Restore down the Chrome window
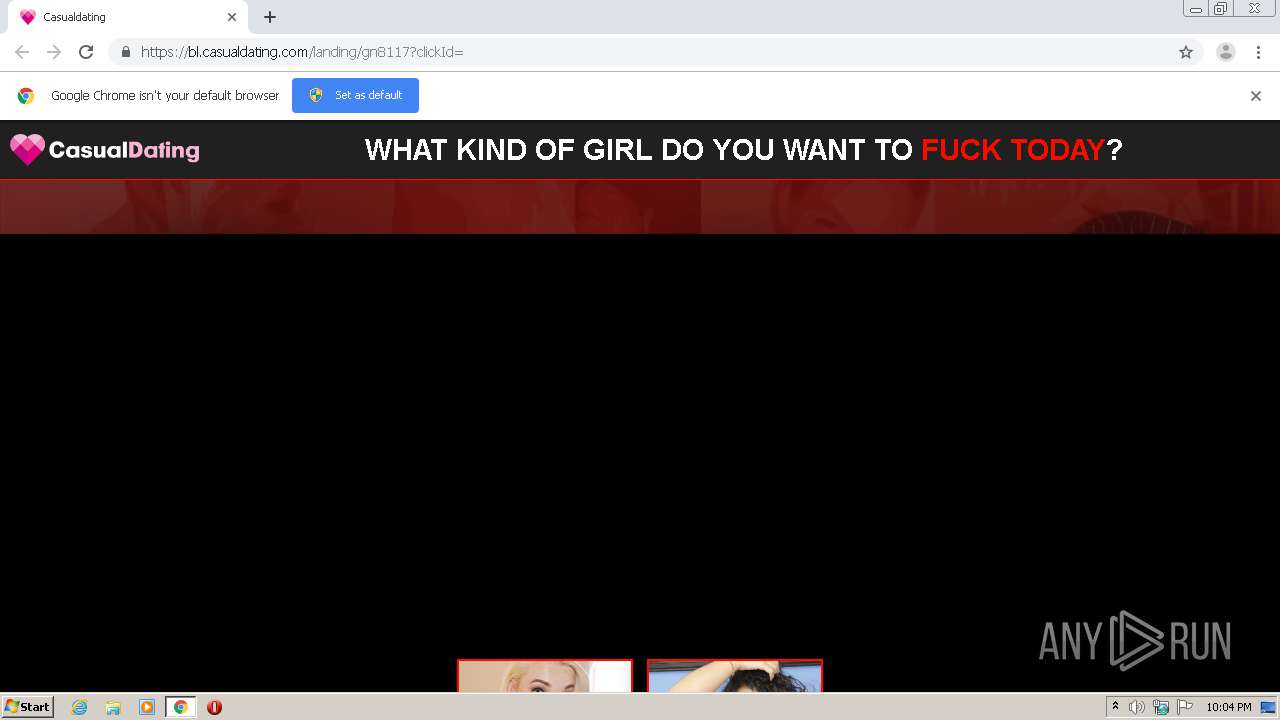 coord(1221,8)
